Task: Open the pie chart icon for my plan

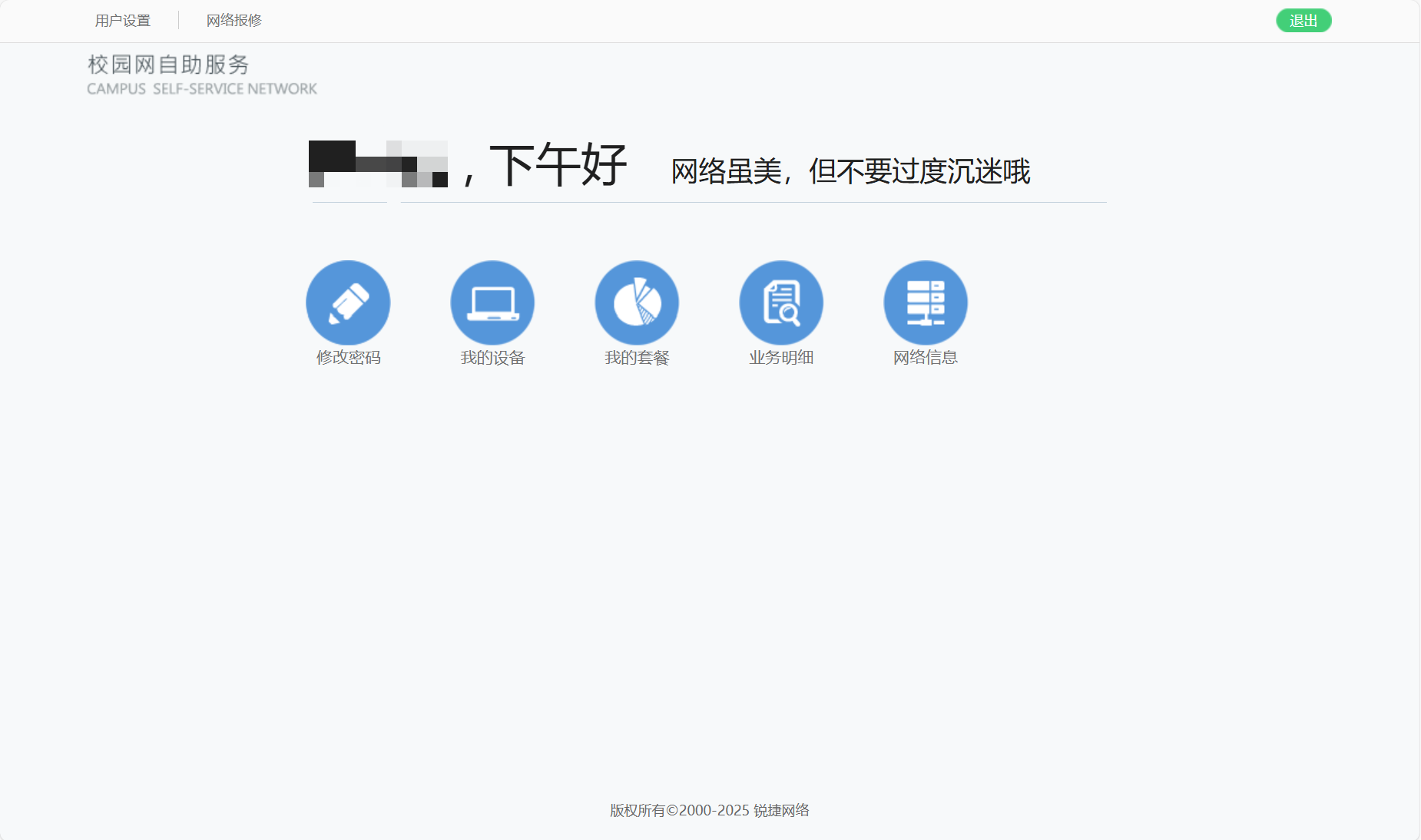Action: [636, 302]
